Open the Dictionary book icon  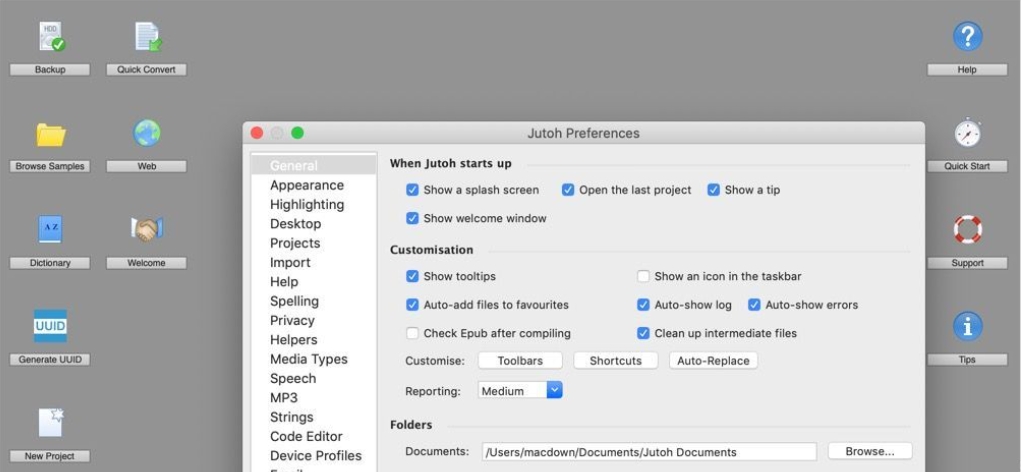[50, 230]
